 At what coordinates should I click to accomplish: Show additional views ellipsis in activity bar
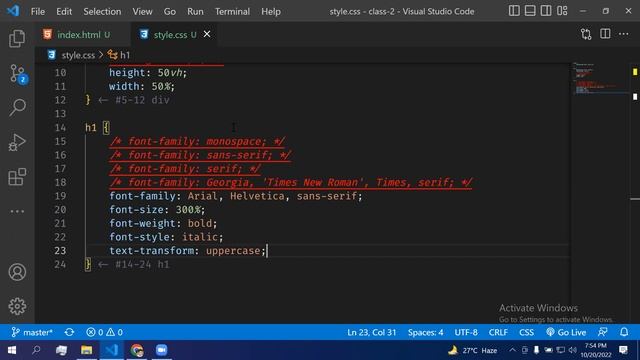17,211
